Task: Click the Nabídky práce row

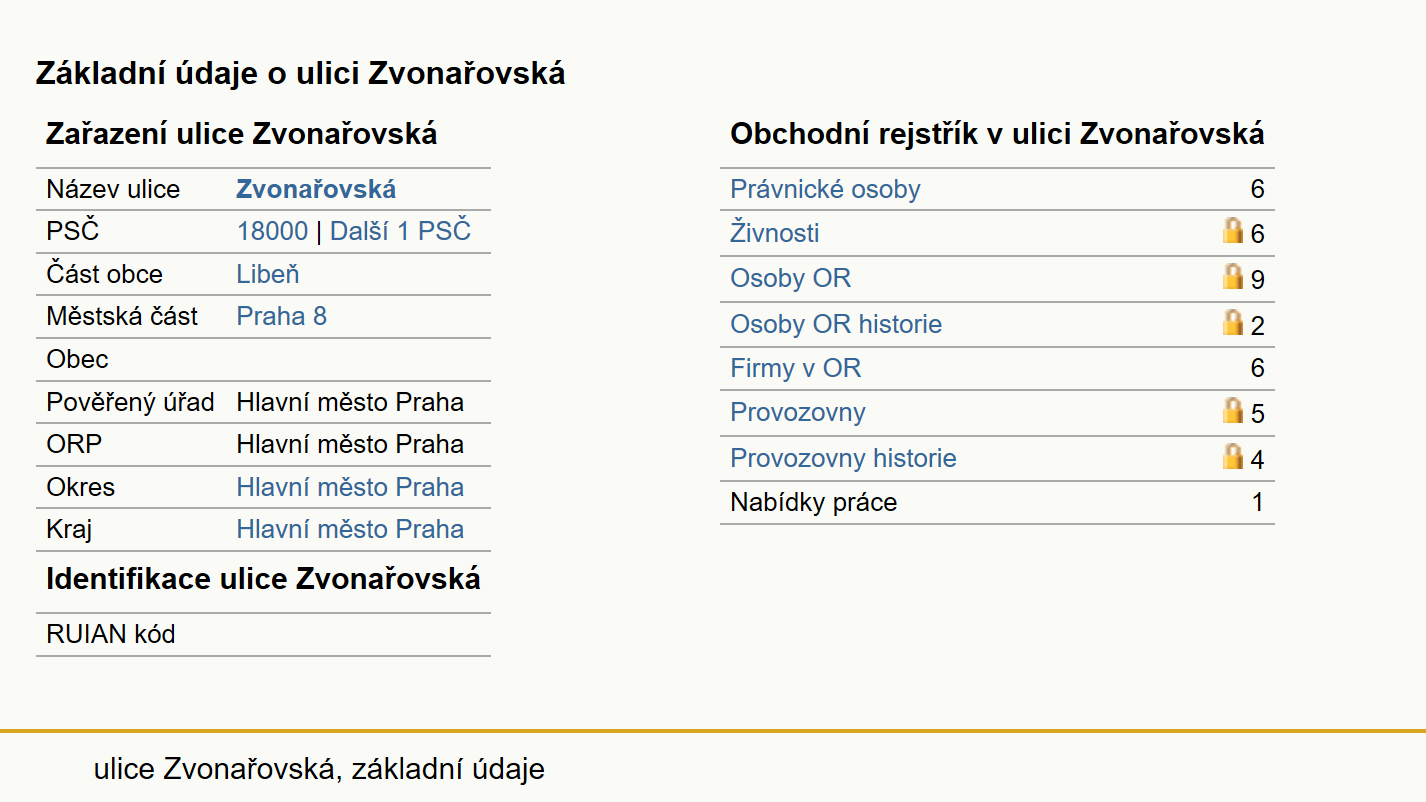Action: [997, 502]
